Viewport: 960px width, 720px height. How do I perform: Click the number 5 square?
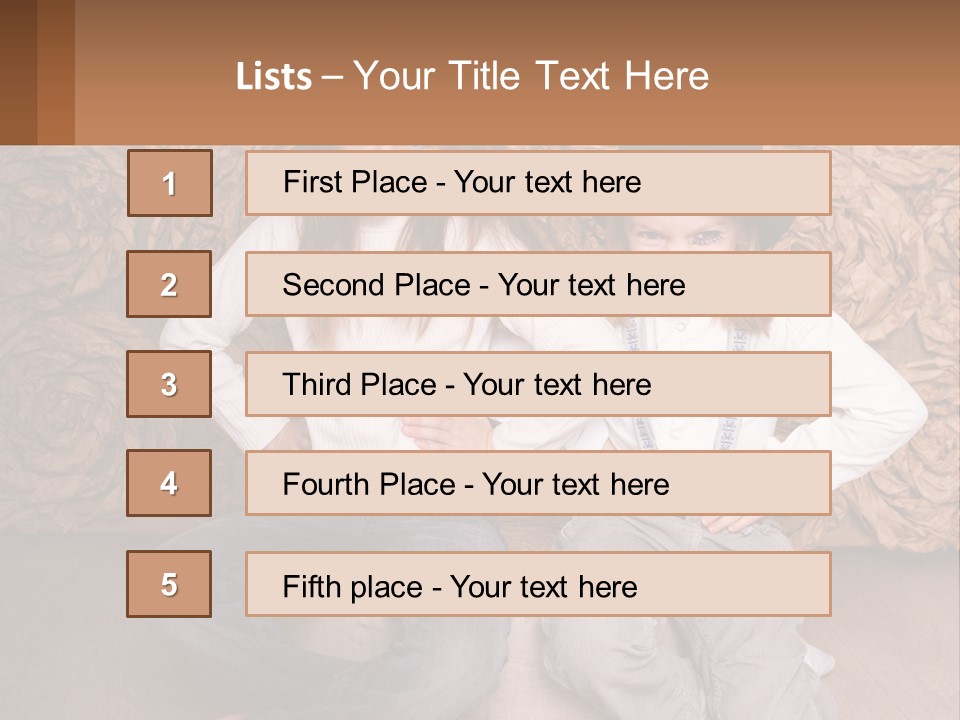[169, 584]
